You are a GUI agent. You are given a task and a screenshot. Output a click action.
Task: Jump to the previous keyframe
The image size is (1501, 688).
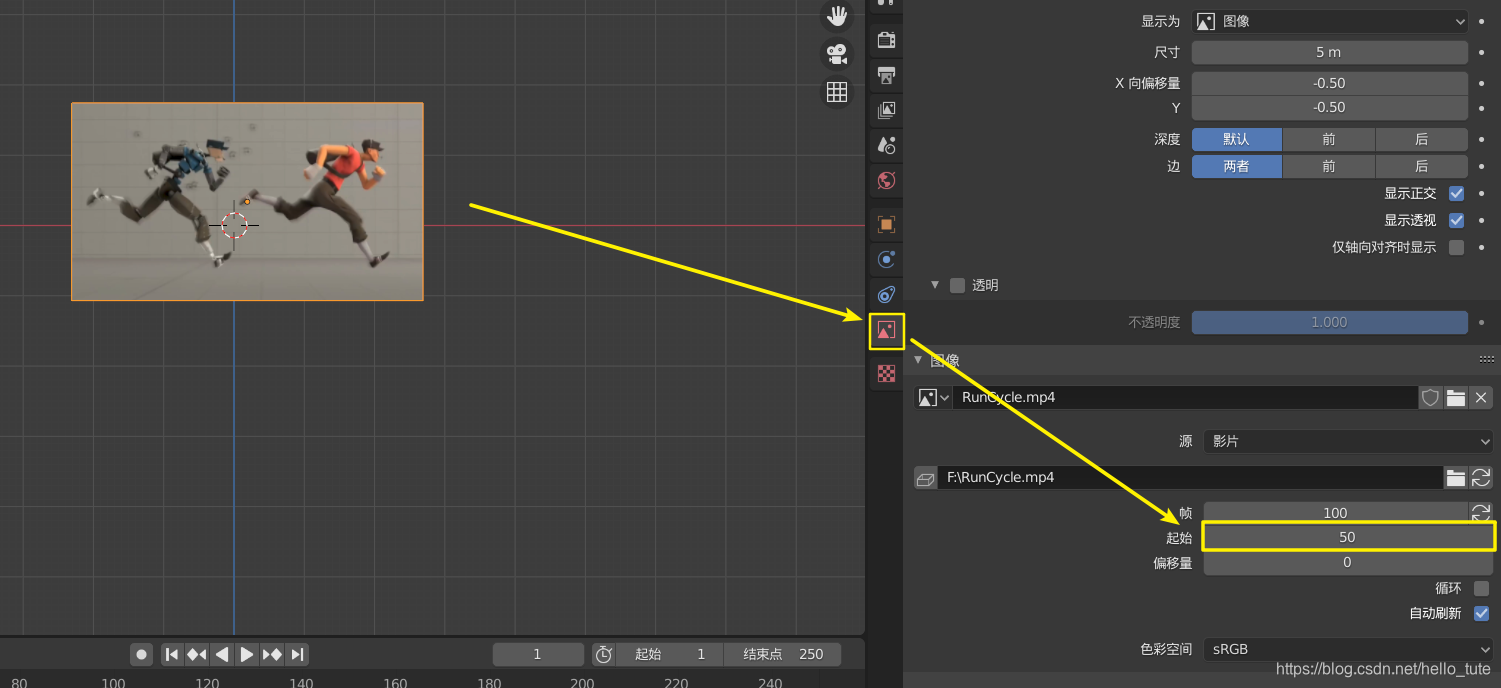(197, 654)
